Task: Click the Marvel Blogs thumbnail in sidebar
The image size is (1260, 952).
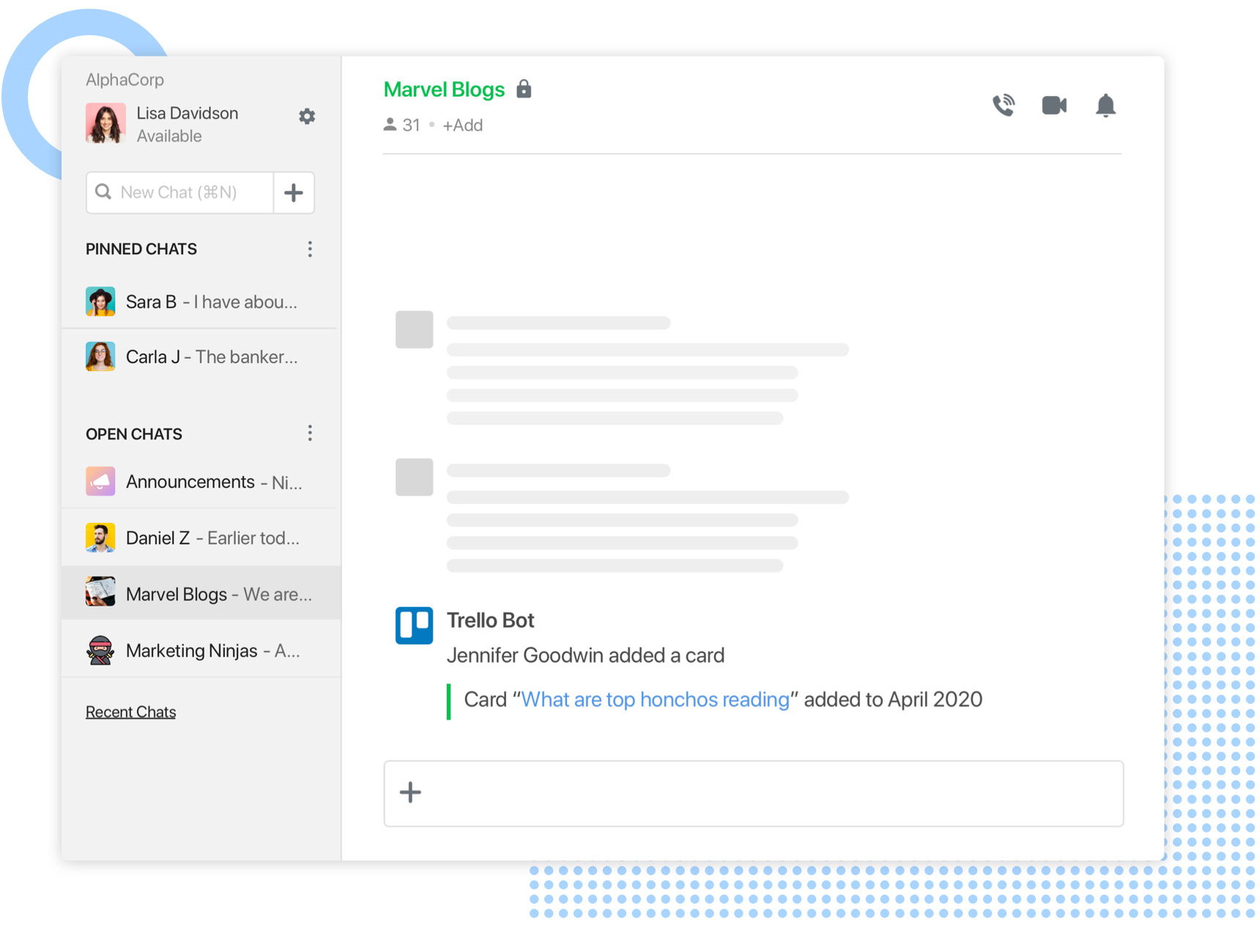Action: tap(100, 592)
